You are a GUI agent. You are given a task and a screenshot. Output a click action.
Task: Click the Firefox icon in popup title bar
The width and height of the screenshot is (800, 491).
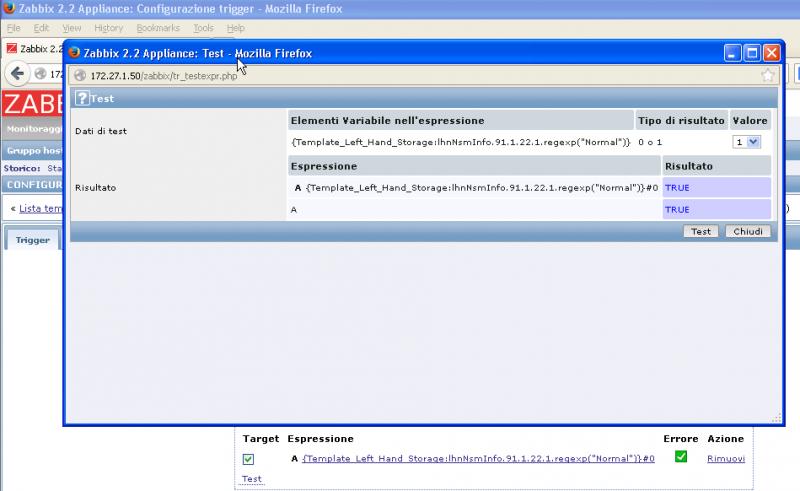(x=74, y=53)
